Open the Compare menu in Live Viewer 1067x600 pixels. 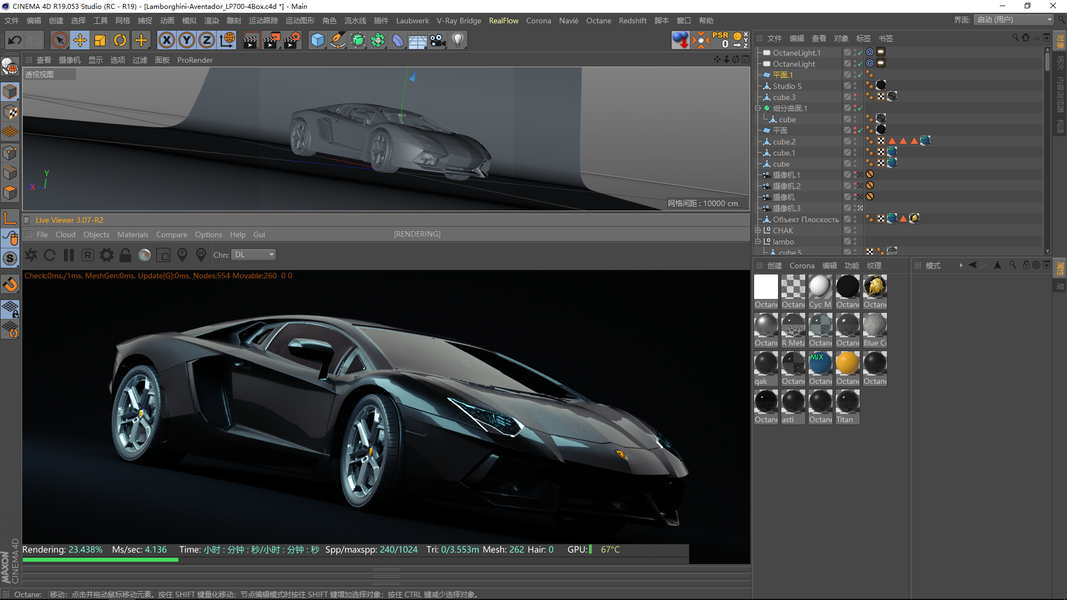pyautogui.click(x=171, y=235)
